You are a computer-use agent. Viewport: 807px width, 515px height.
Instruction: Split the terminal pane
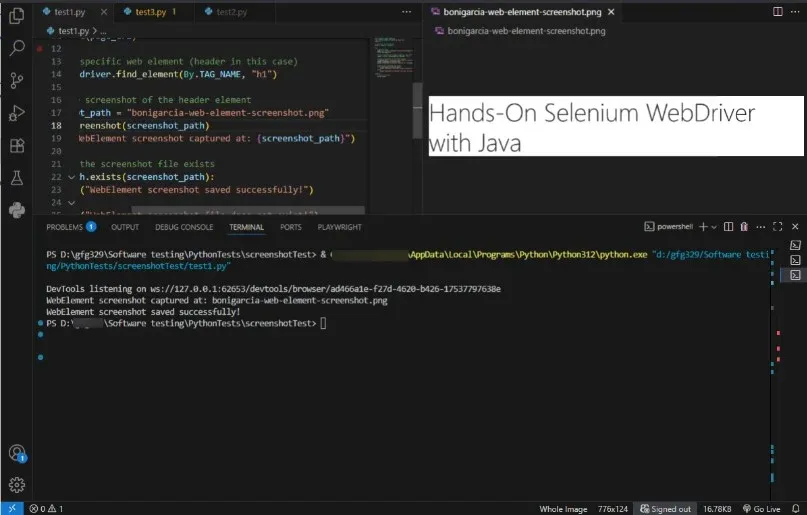point(729,227)
